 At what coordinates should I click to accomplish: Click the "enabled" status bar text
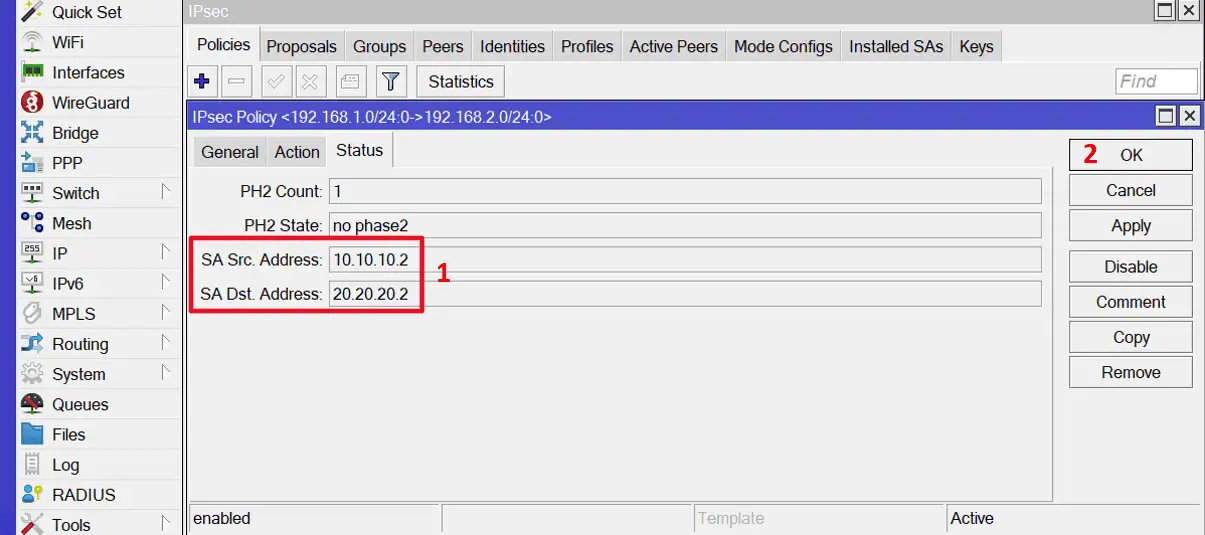tap(222, 518)
